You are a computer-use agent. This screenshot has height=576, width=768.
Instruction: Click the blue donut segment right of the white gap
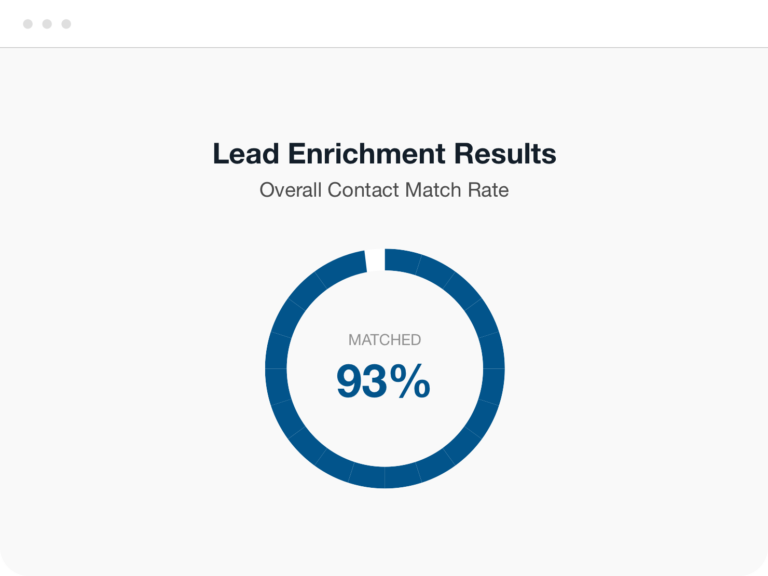point(403,261)
